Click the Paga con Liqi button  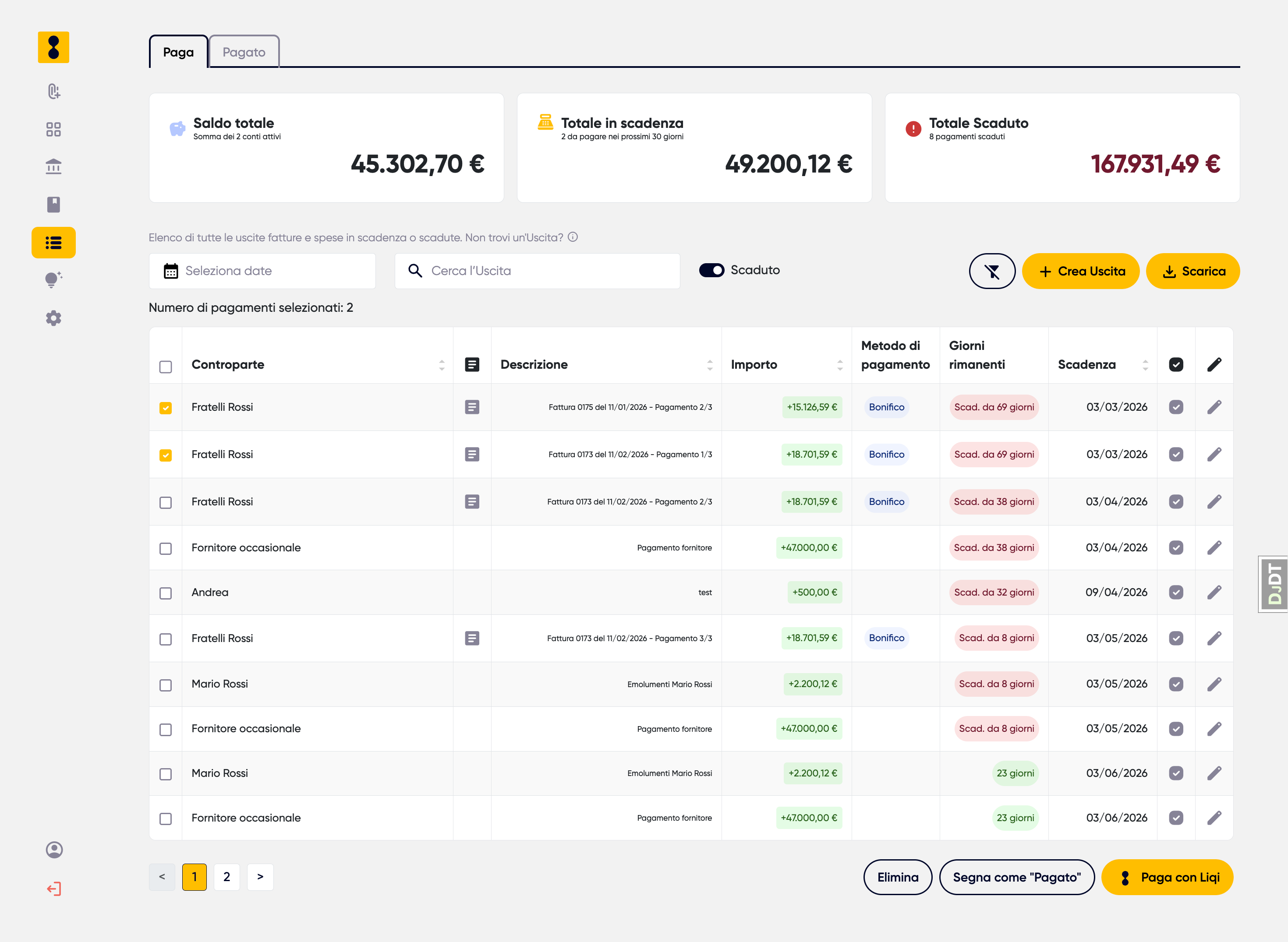[x=1167, y=877]
